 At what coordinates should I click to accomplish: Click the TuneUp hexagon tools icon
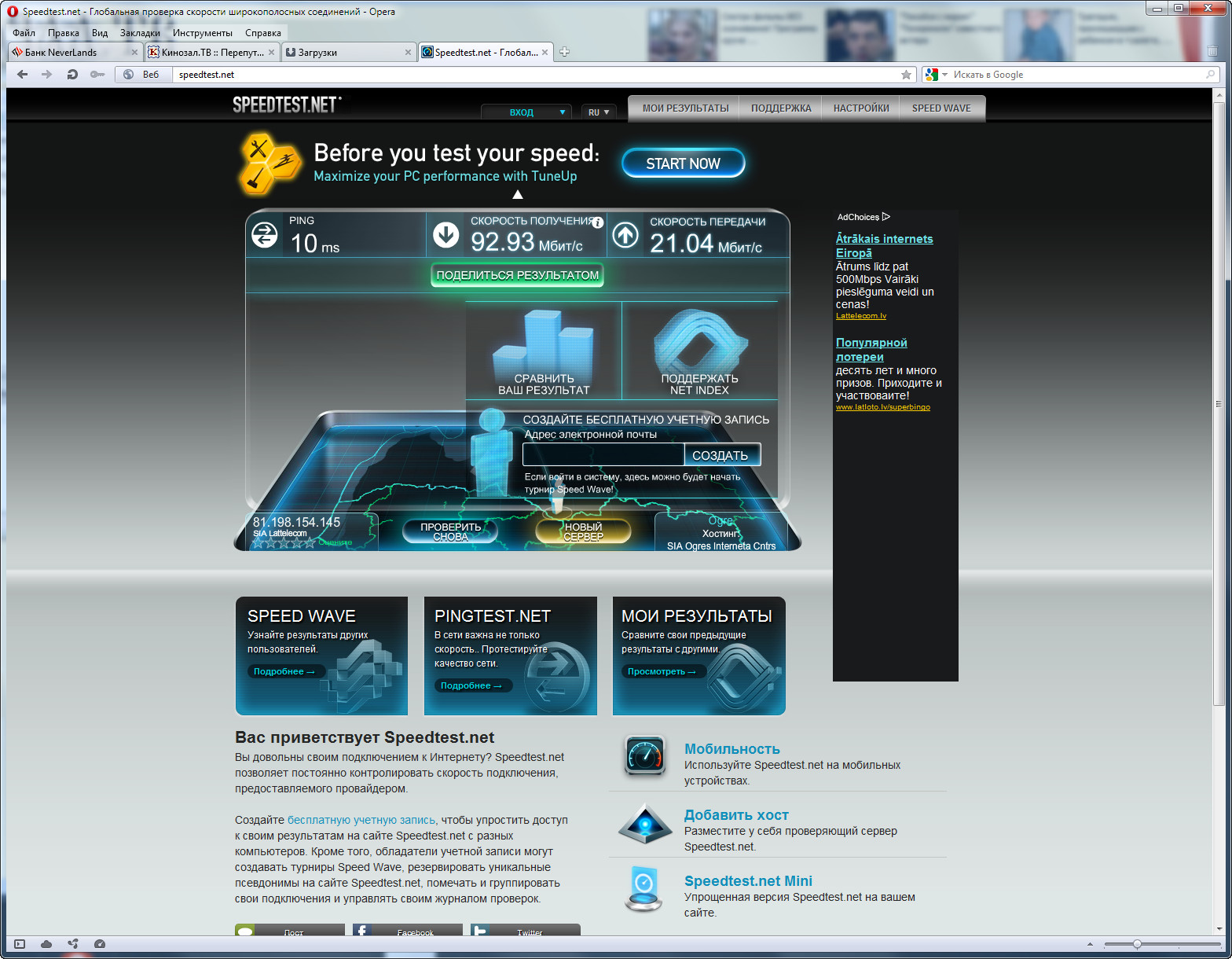point(268,164)
